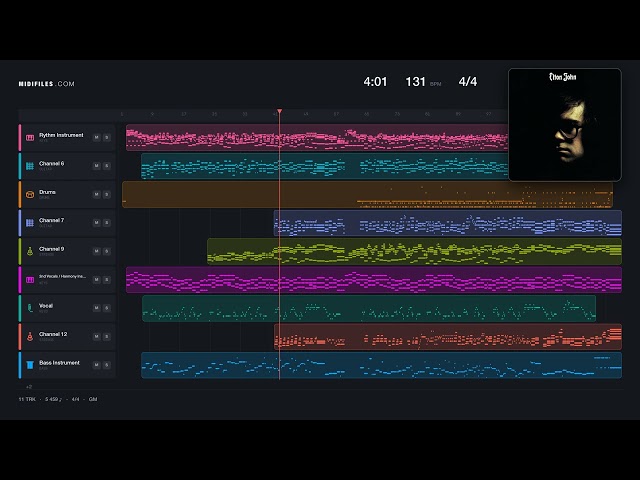The width and height of the screenshot is (640, 480).
Task: Click the Elton John album cover thumbnail
Action: [565, 124]
